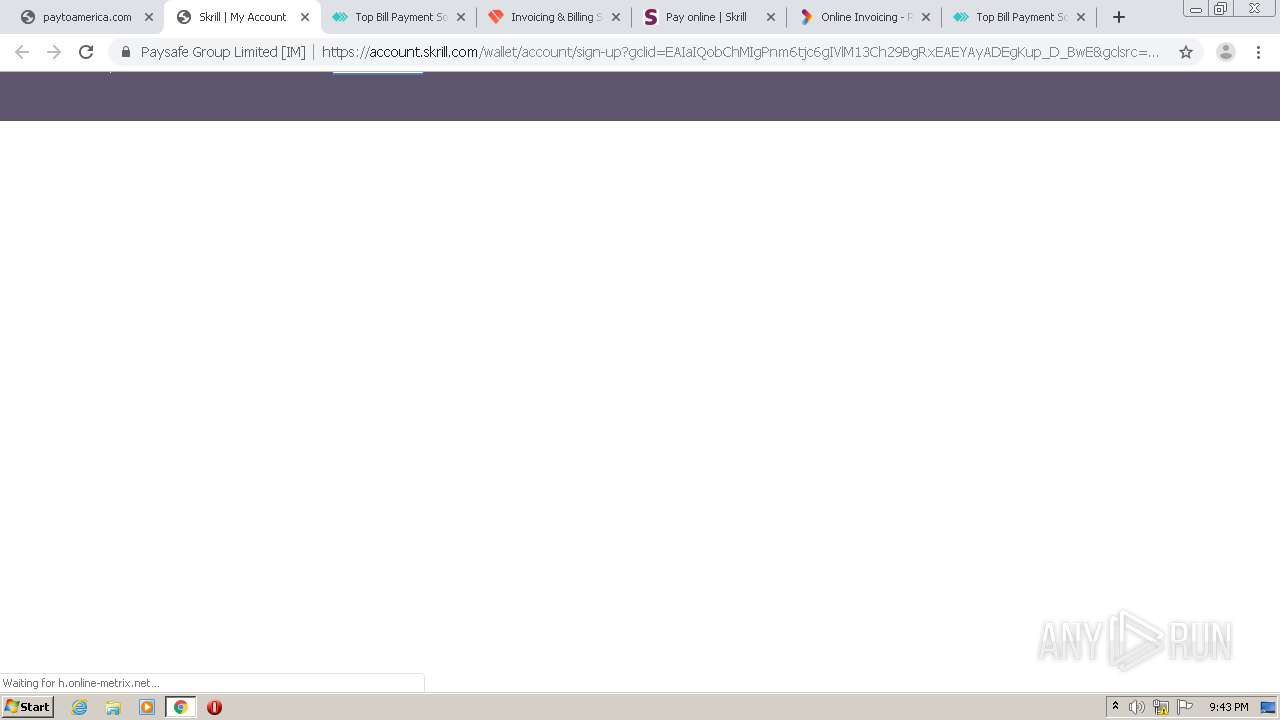Click the Paysafe Group Limited [IM] certificate label

(223, 52)
